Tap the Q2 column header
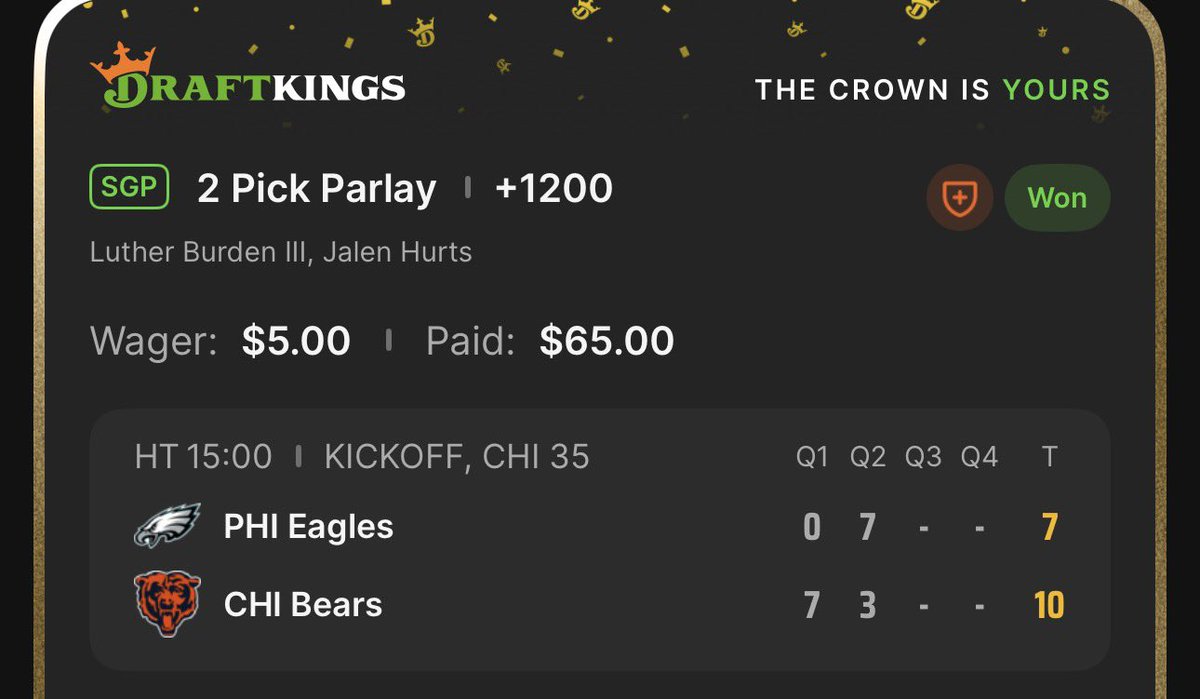Viewport: 1200px width, 699px height. [x=868, y=457]
